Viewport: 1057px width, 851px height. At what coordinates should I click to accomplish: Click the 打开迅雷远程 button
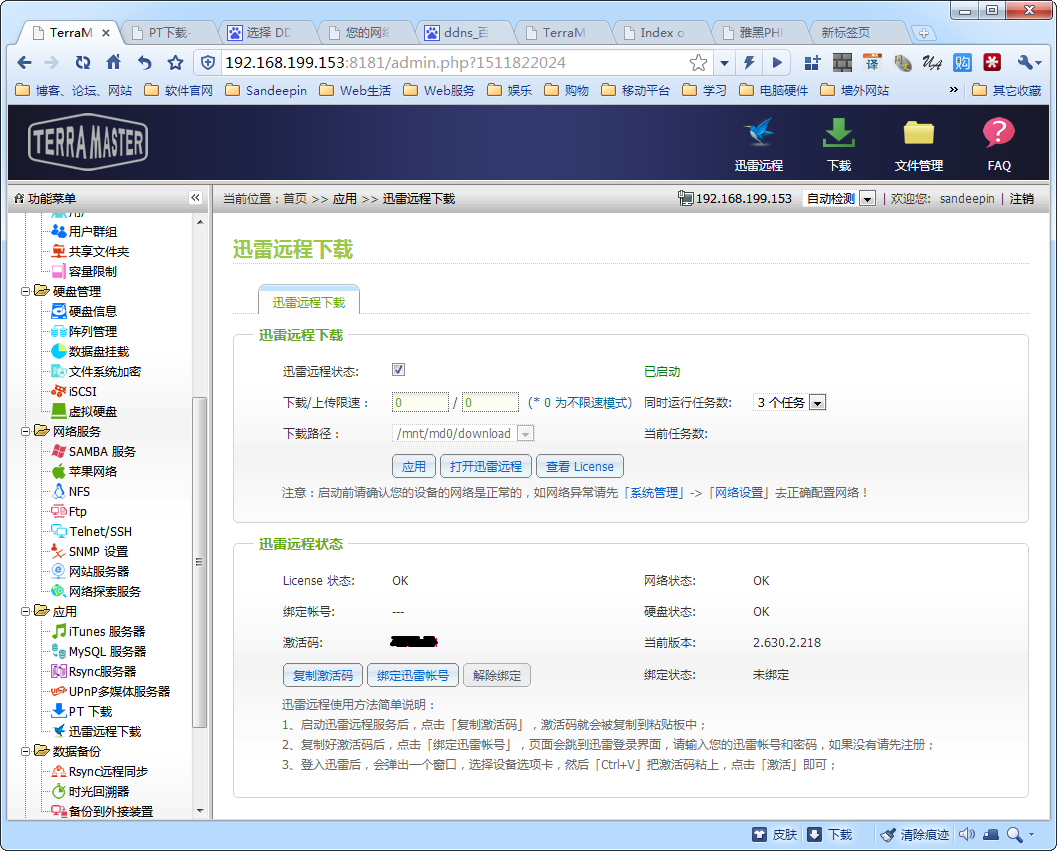[486, 466]
